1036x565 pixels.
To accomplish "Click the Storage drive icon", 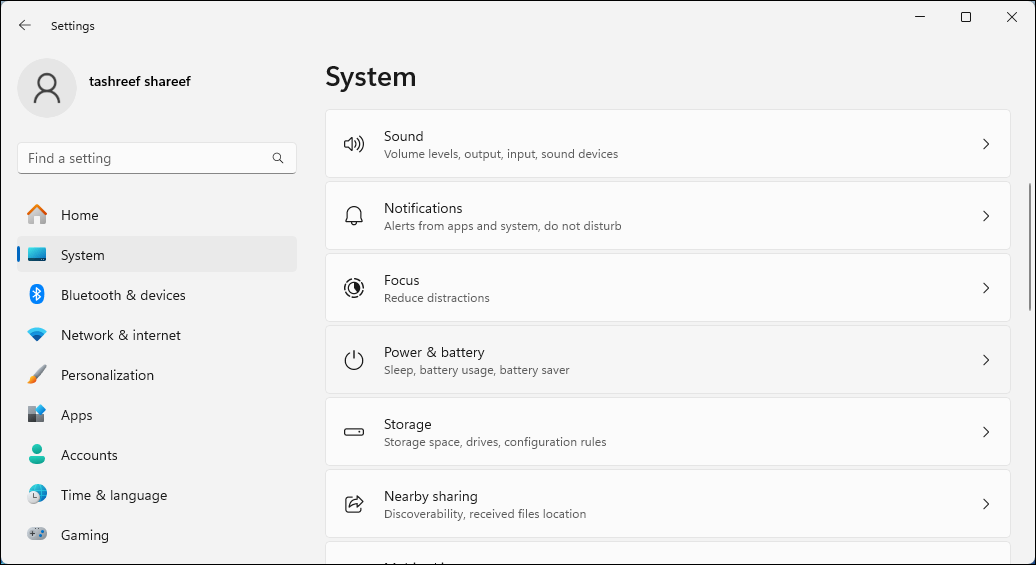I will point(354,432).
